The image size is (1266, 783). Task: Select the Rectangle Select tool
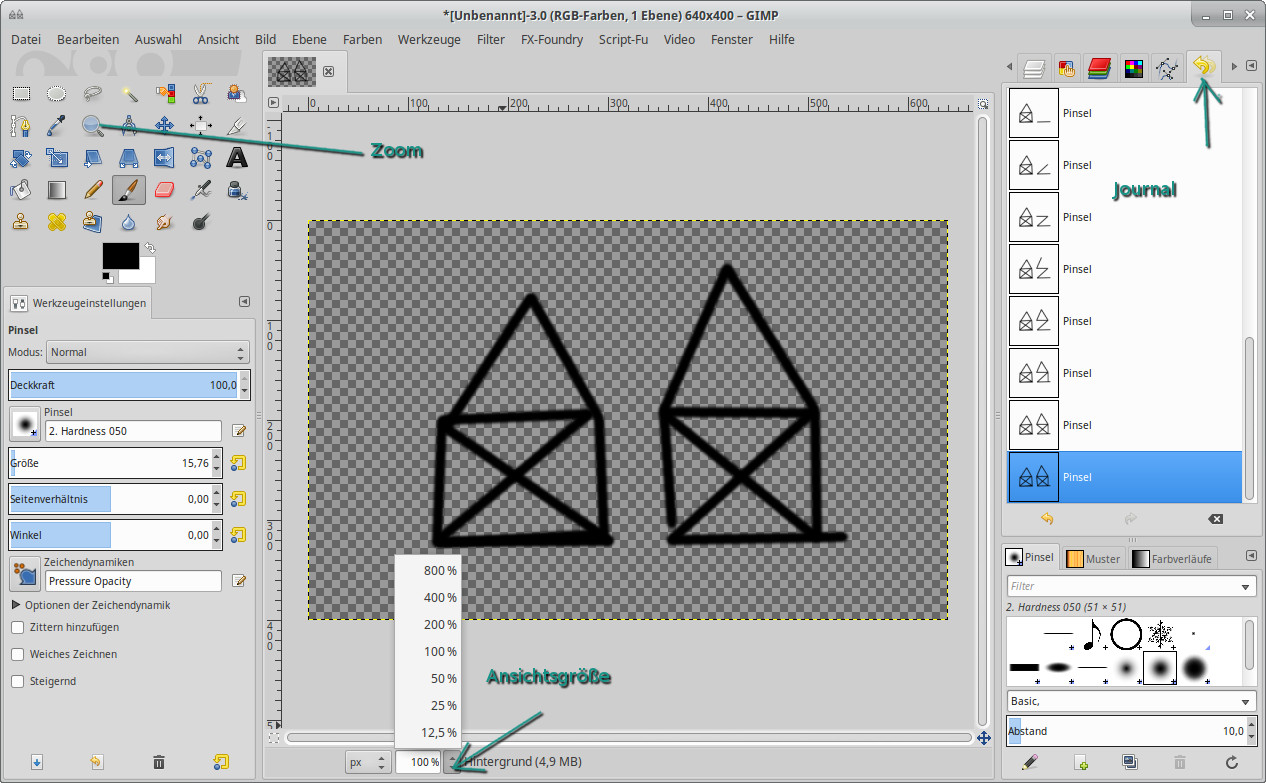21,94
